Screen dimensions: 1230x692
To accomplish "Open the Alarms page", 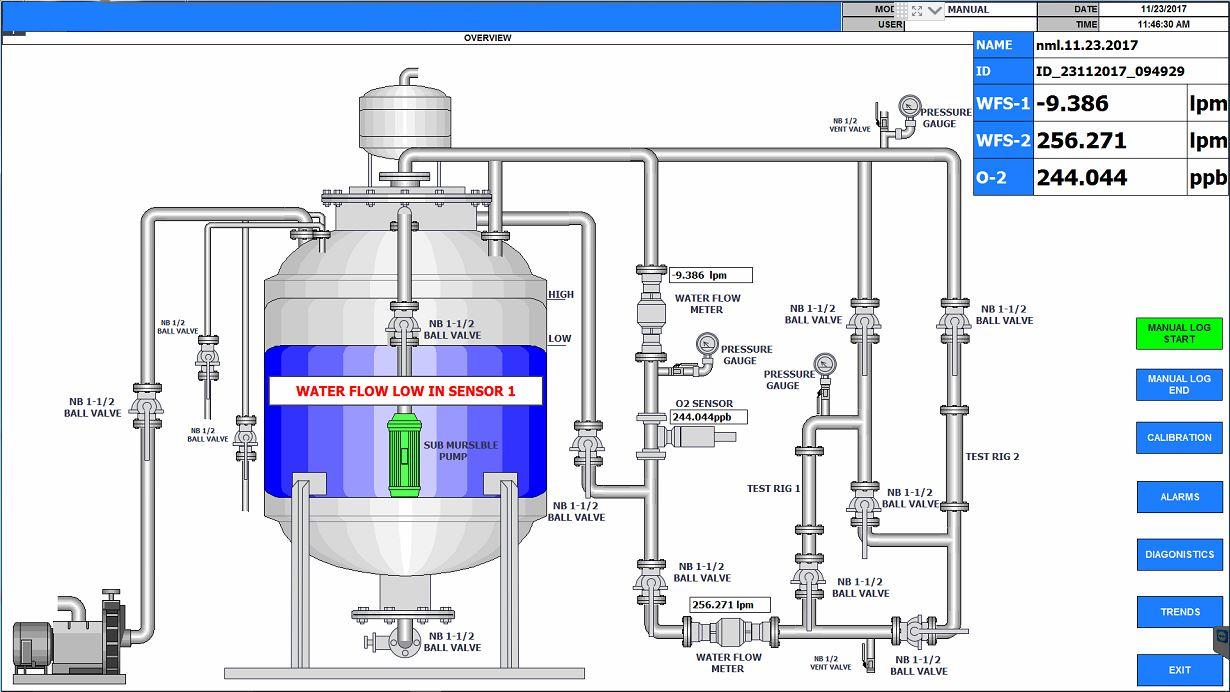I will click(x=1179, y=497).
